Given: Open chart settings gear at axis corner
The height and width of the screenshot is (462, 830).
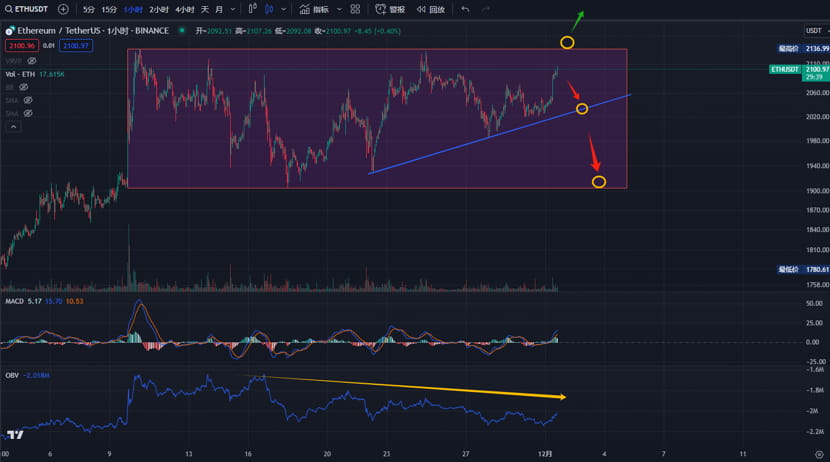Looking at the screenshot, I should 819,454.
